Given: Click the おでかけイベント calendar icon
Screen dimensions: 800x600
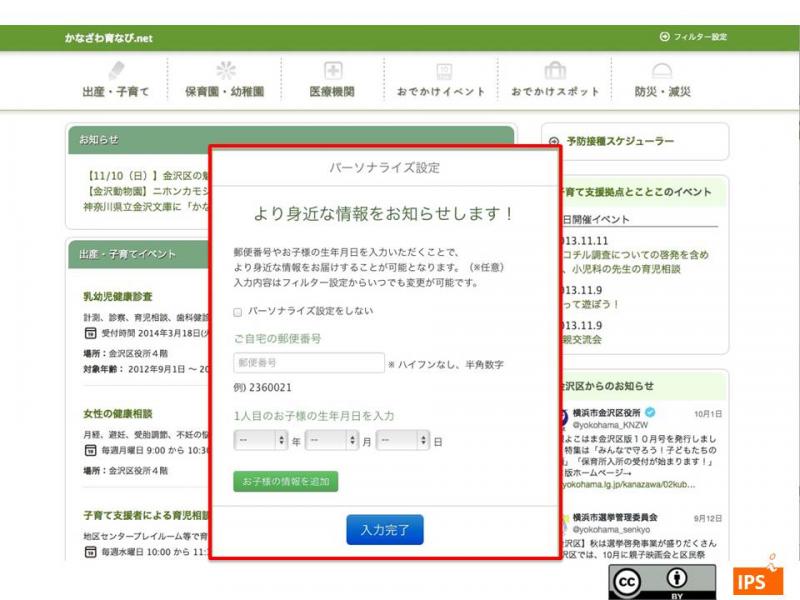Looking at the screenshot, I should [x=441, y=70].
